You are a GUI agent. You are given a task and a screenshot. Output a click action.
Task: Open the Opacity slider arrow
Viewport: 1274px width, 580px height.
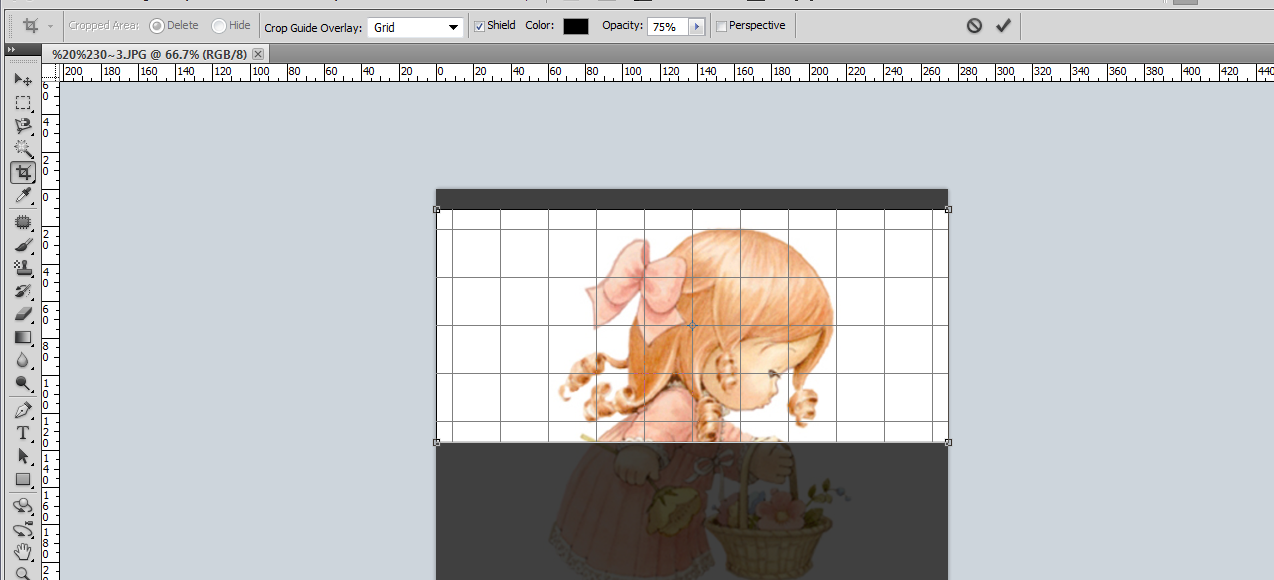696,27
